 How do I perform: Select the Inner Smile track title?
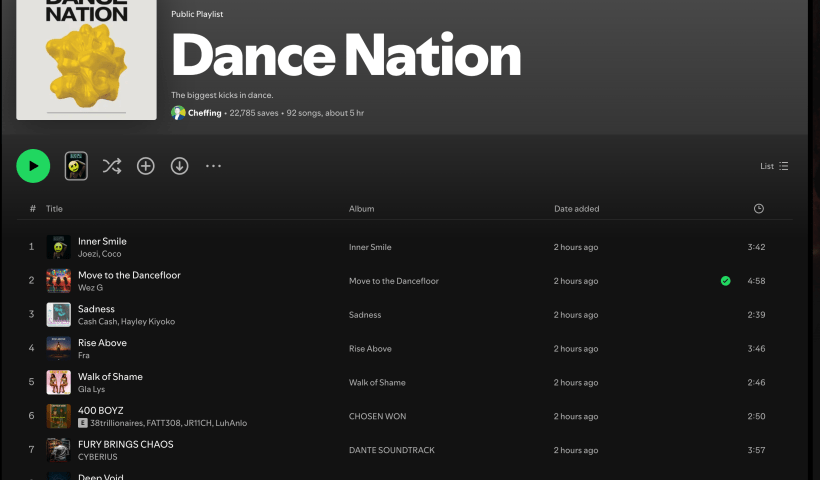click(x=102, y=241)
